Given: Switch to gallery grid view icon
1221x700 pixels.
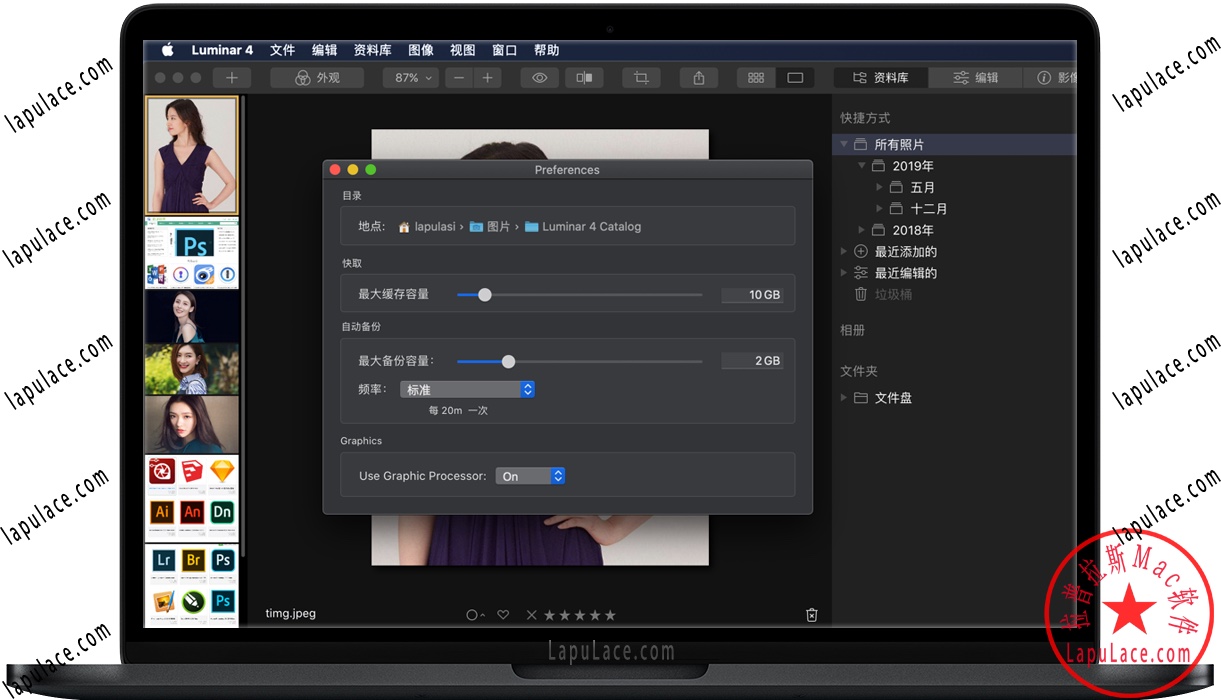Looking at the screenshot, I should point(755,76).
